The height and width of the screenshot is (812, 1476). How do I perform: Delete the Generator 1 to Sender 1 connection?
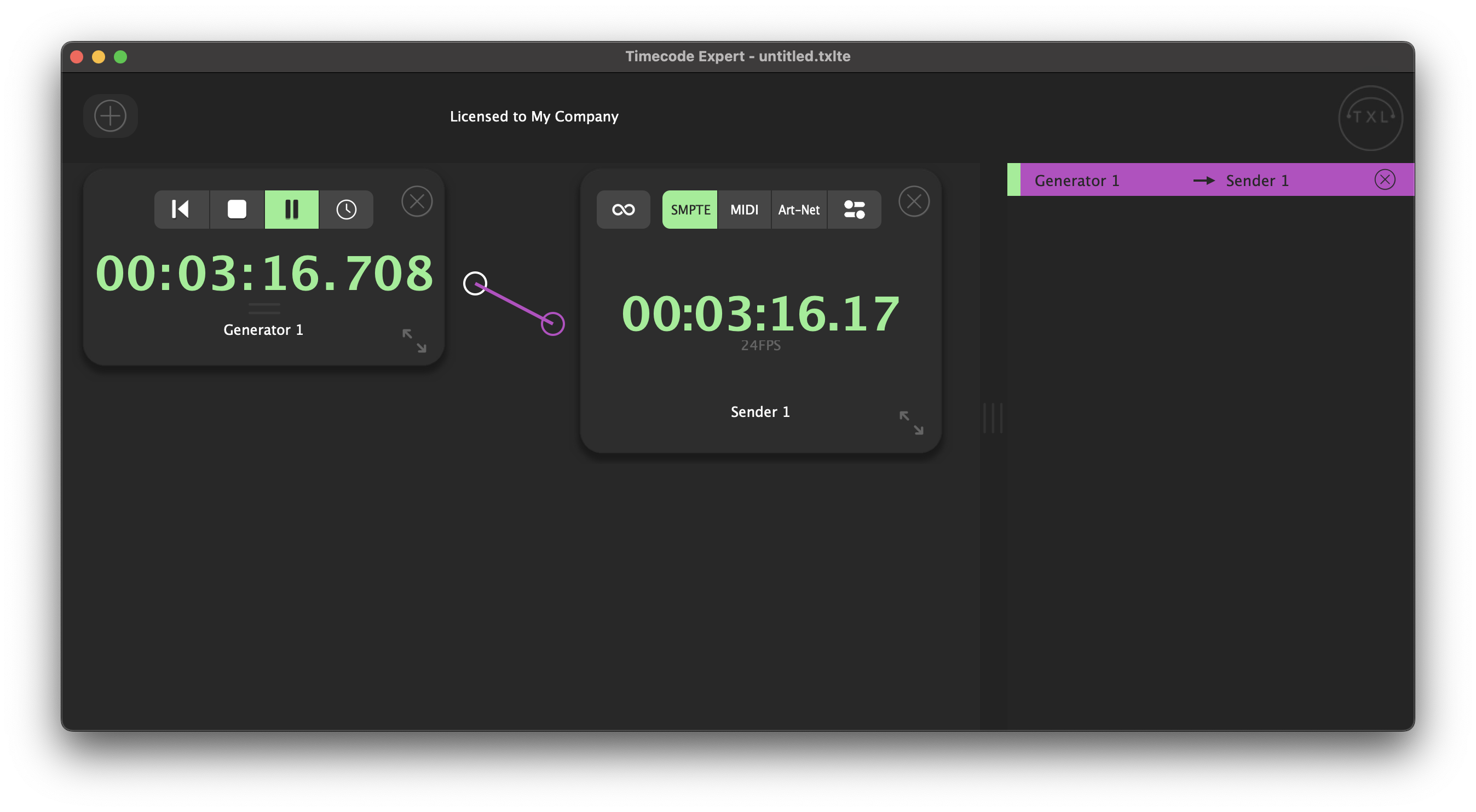coord(1385,180)
